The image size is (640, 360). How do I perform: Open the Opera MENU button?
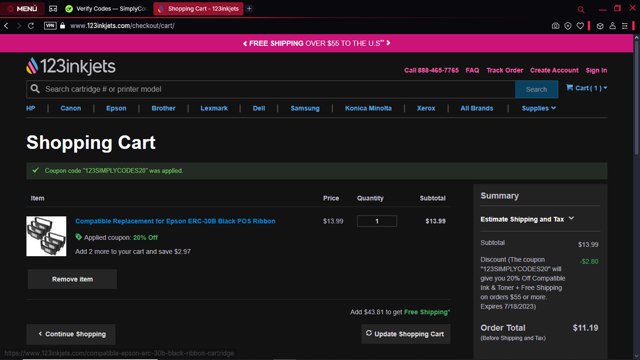point(22,9)
